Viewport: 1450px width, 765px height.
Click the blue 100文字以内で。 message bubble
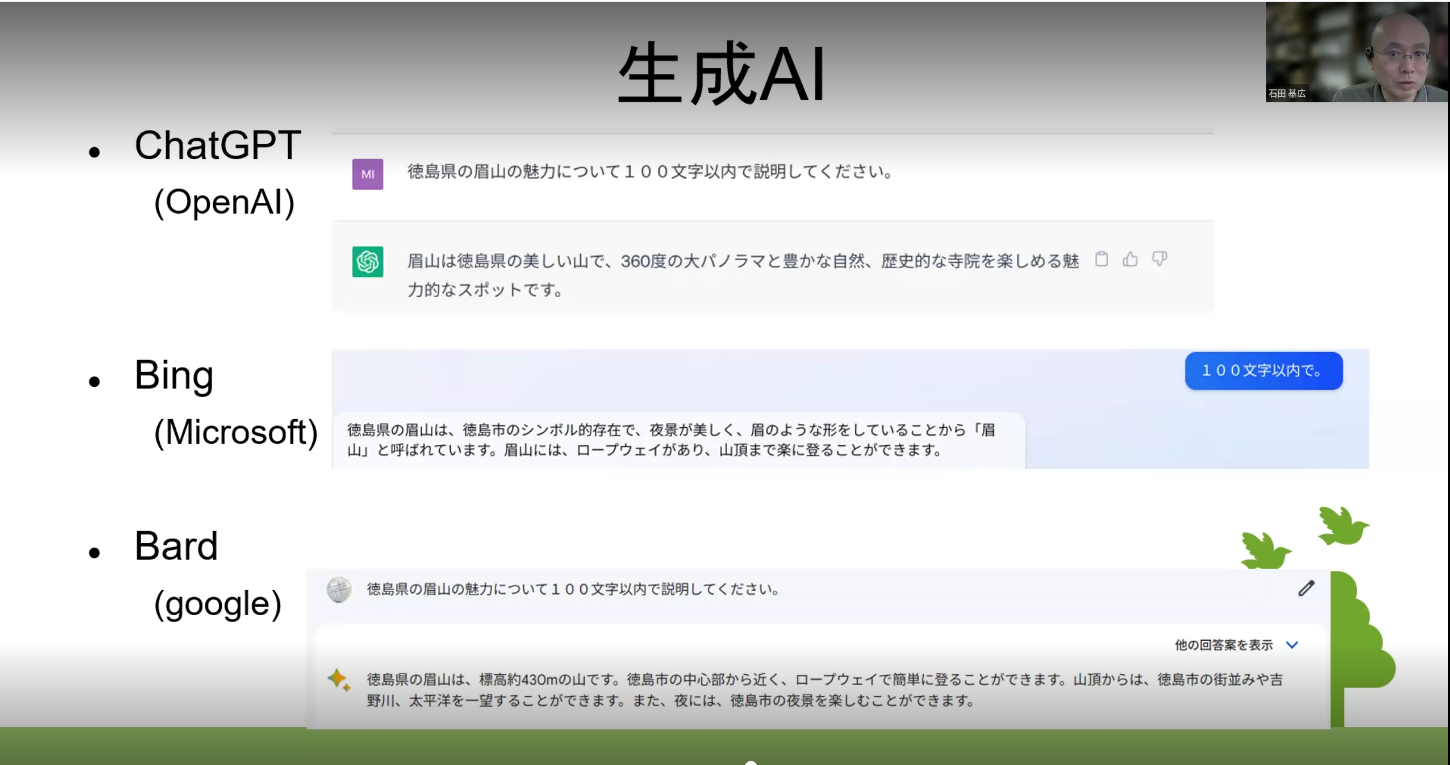(x=1264, y=370)
